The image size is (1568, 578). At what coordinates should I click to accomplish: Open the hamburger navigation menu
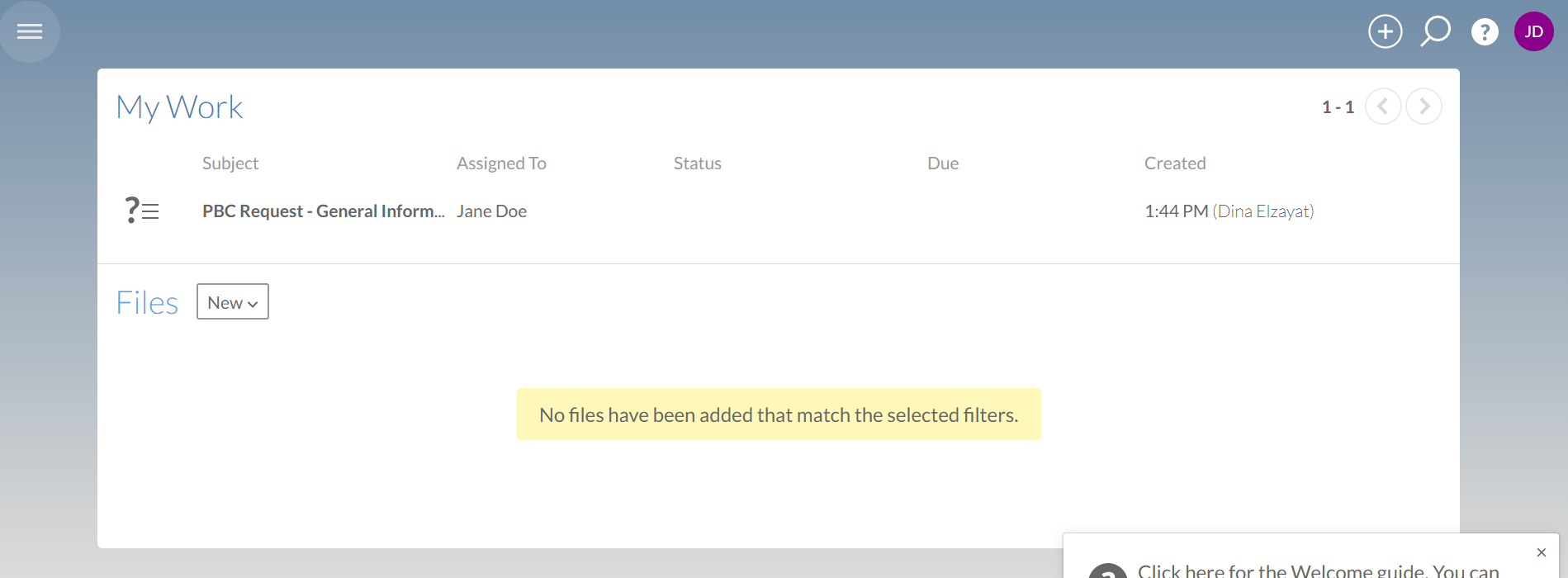coord(30,31)
